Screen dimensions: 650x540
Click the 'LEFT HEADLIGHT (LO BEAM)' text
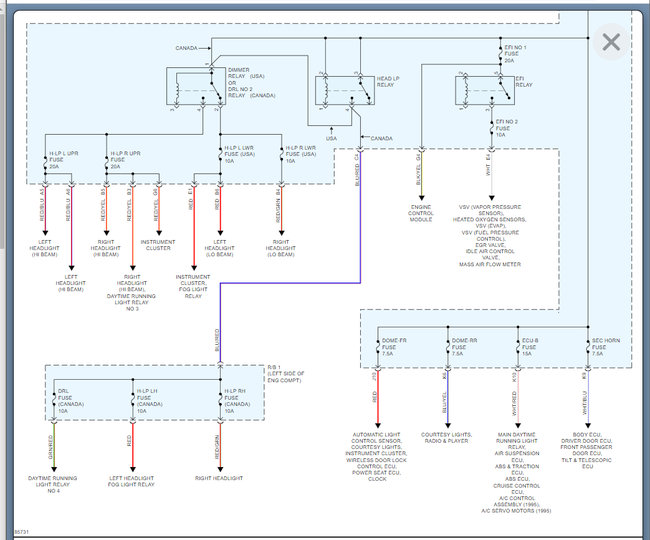pyautogui.click(x=219, y=248)
